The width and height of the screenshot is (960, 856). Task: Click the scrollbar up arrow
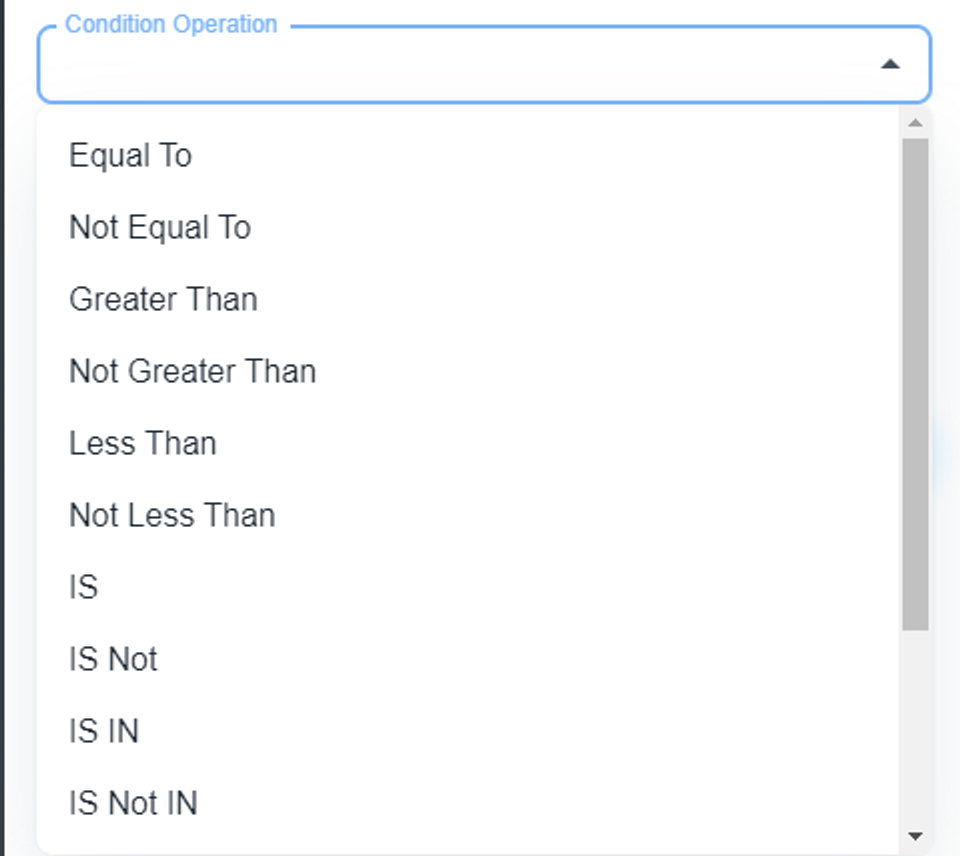[915, 123]
